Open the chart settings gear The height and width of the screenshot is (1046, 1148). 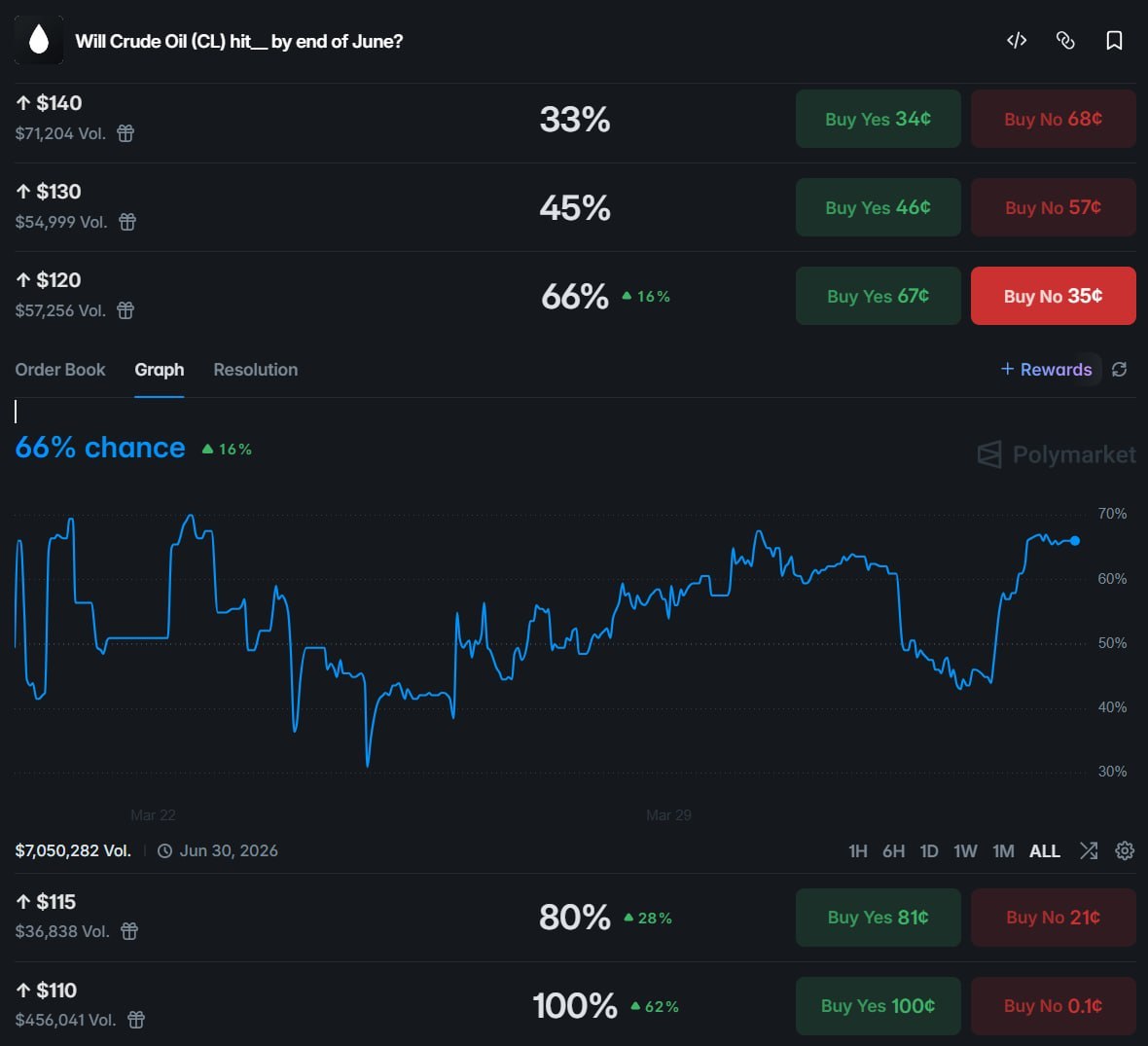coord(1125,850)
